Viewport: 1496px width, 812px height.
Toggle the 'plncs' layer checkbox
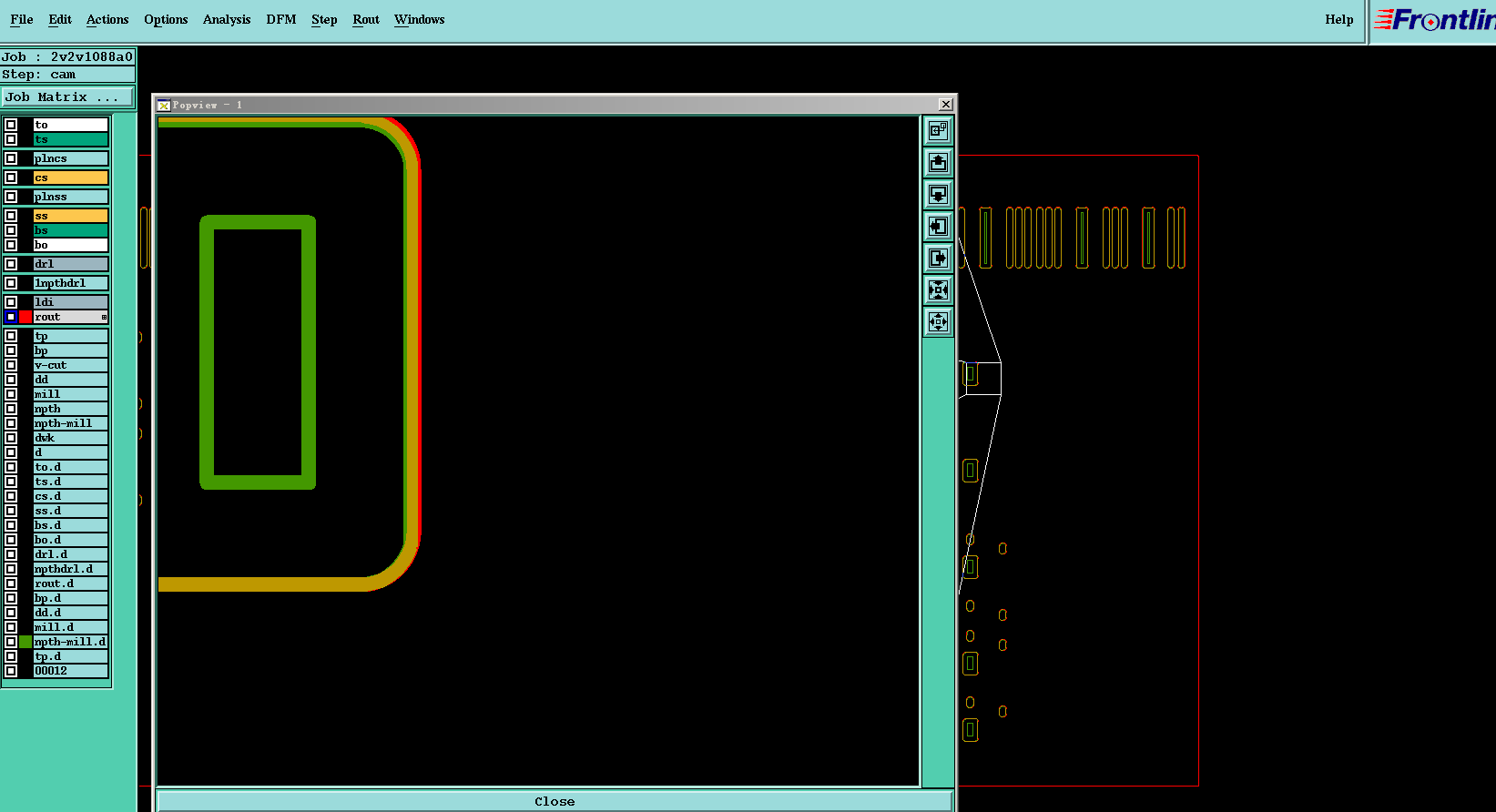11,158
